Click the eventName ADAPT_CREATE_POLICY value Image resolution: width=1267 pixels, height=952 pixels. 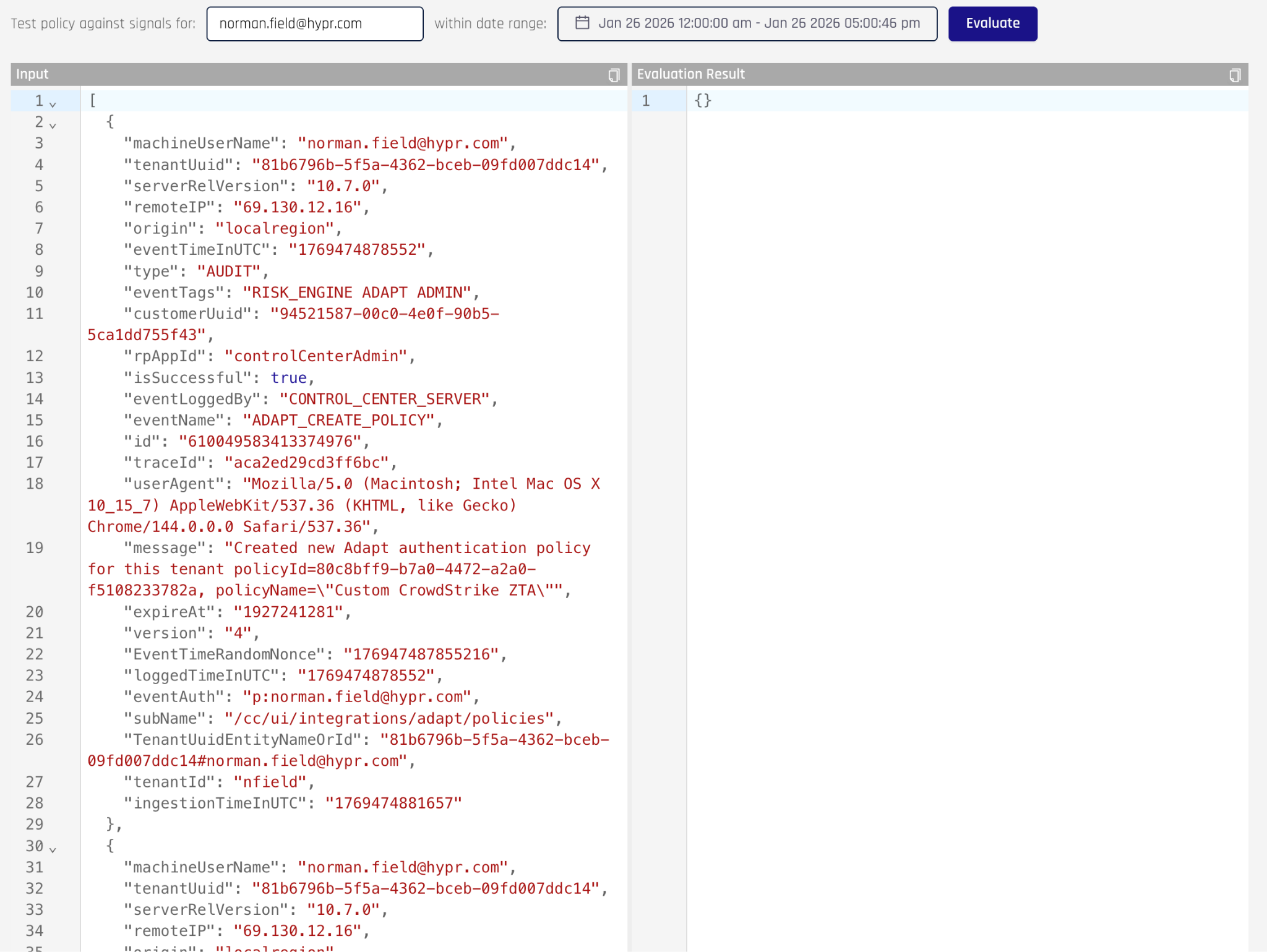[x=338, y=420]
